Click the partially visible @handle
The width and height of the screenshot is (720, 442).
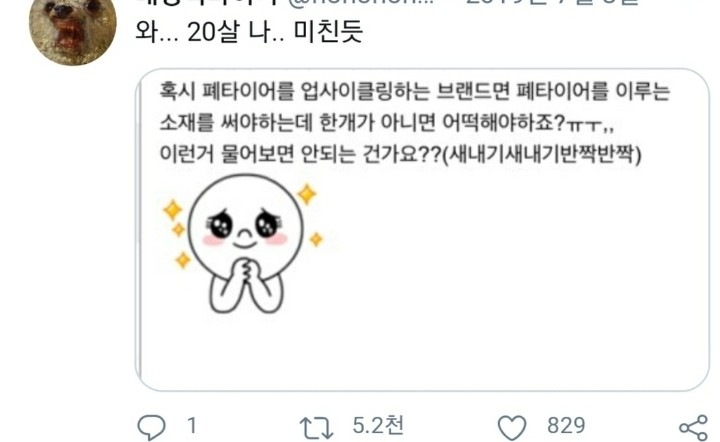pyautogui.click(x=363, y=2)
